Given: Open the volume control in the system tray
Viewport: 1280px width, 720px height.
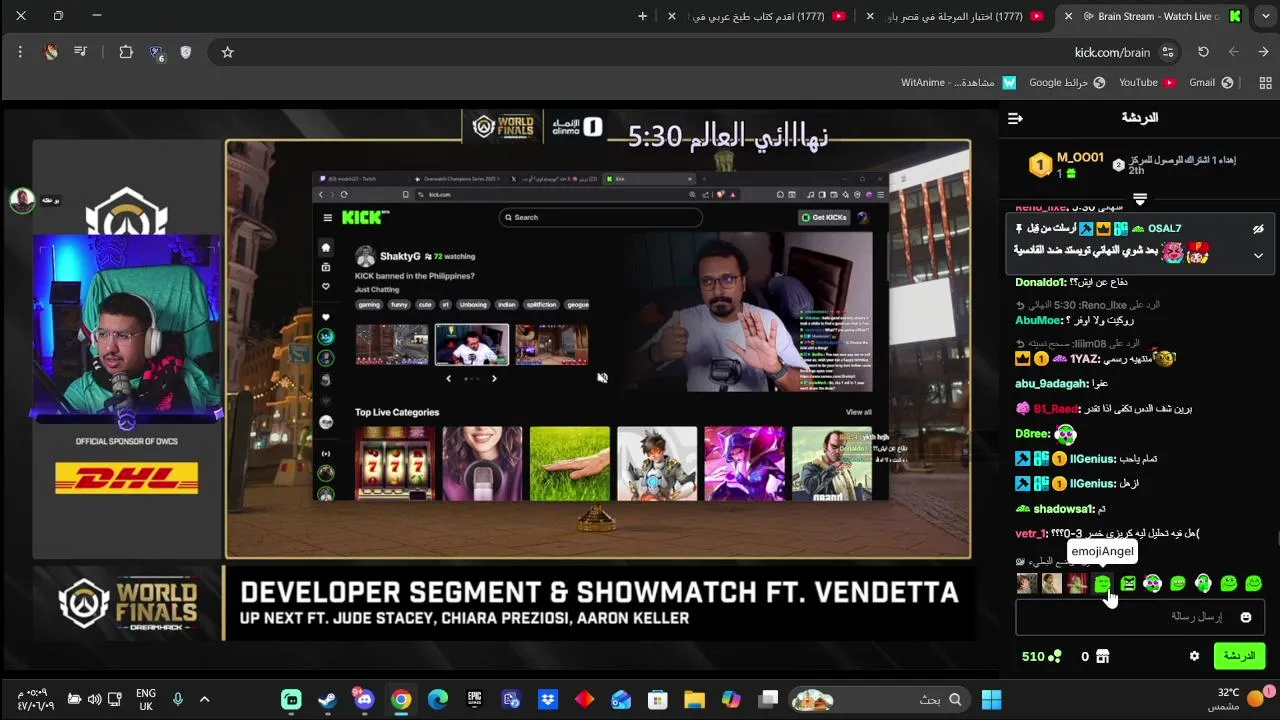Looking at the screenshot, I should pyautogui.click(x=94, y=699).
